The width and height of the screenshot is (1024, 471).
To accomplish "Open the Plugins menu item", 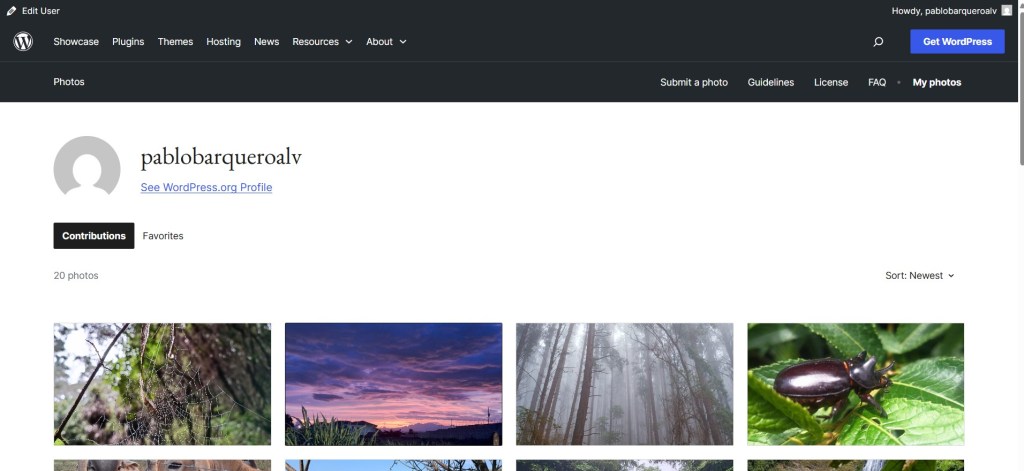I will 128,41.
